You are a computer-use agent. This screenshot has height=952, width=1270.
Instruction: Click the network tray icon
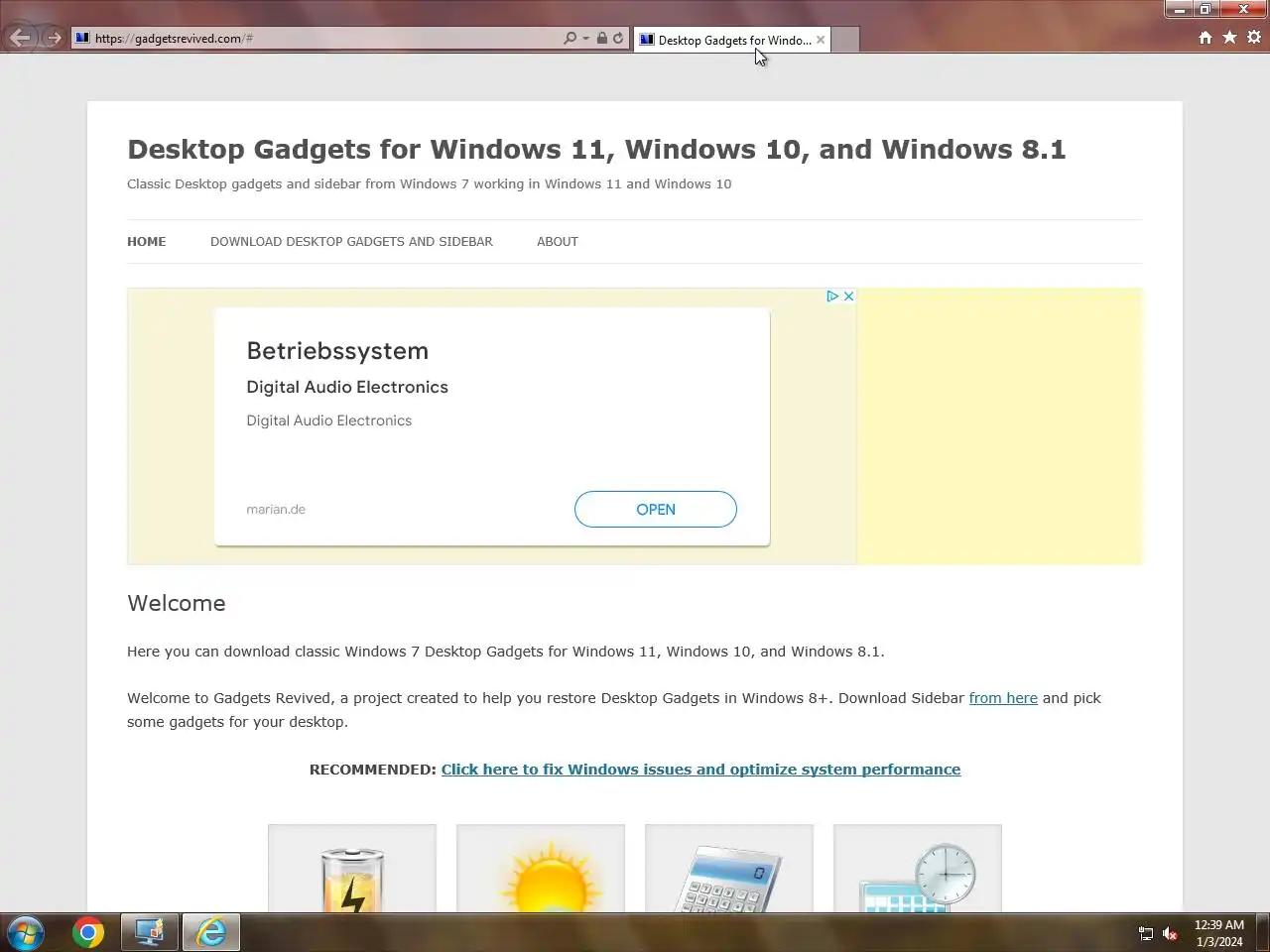[x=1146, y=933]
